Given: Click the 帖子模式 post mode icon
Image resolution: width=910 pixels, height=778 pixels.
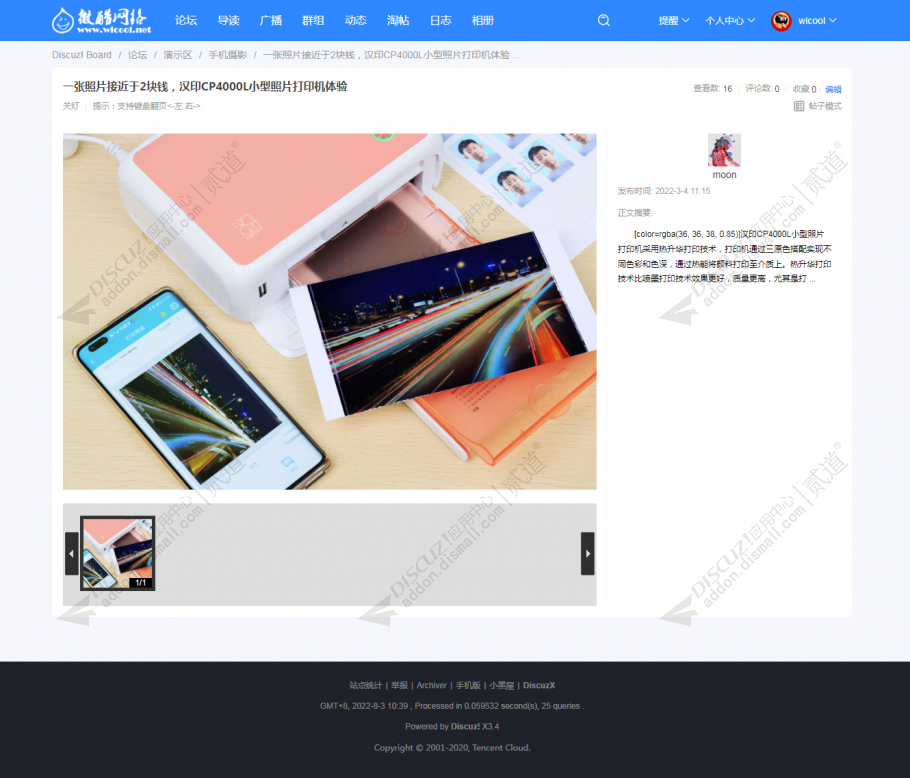Looking at the screenshot, I should (x=799, y=106).
